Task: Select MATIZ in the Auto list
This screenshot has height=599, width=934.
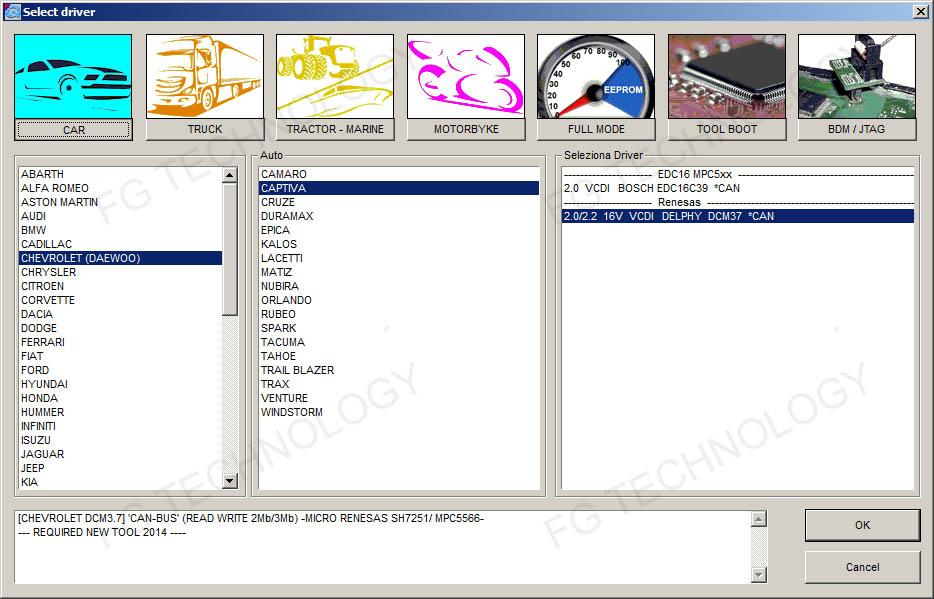Action: click(399, 272)
